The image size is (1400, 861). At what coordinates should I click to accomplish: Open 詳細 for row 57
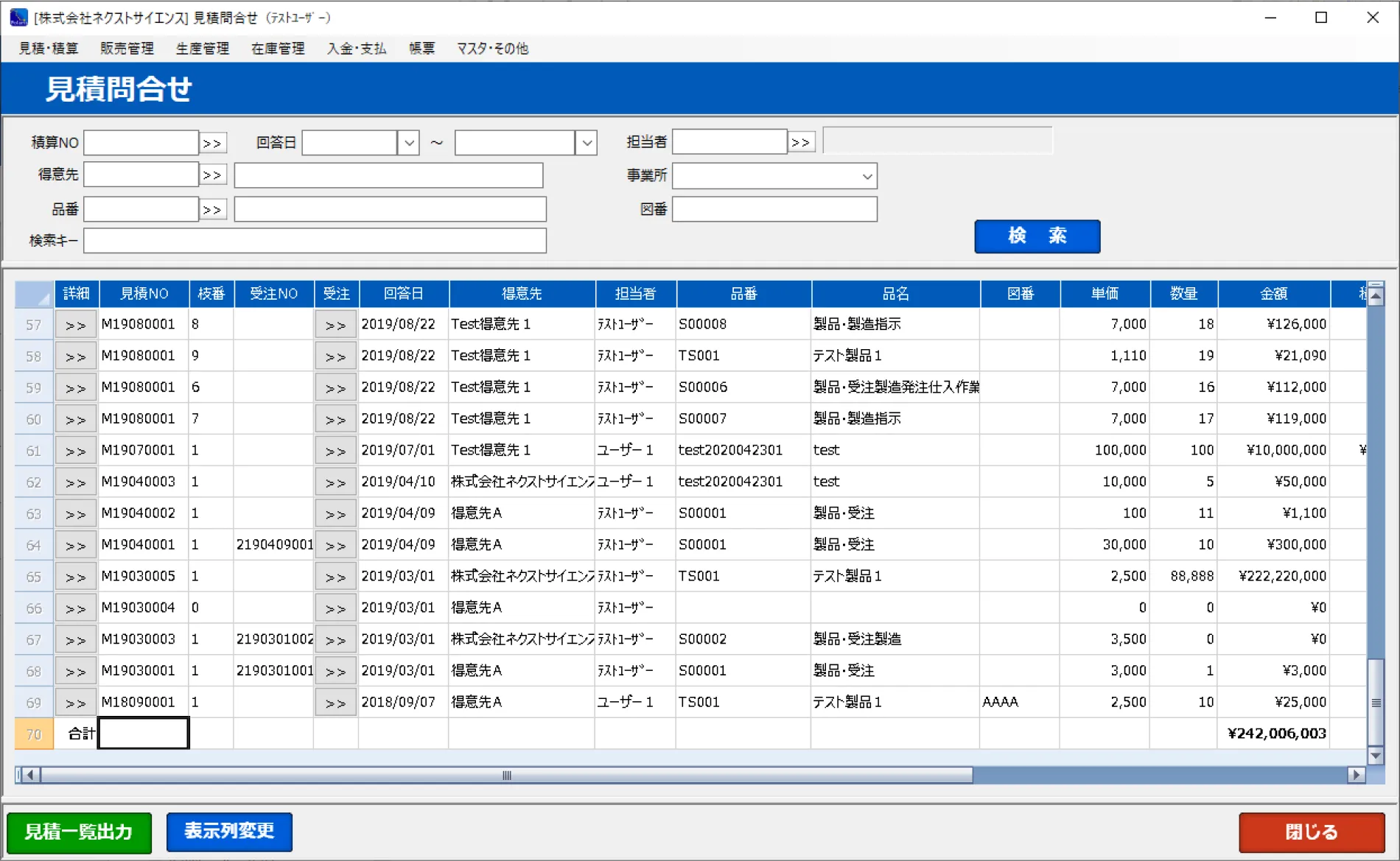point(76,325)
